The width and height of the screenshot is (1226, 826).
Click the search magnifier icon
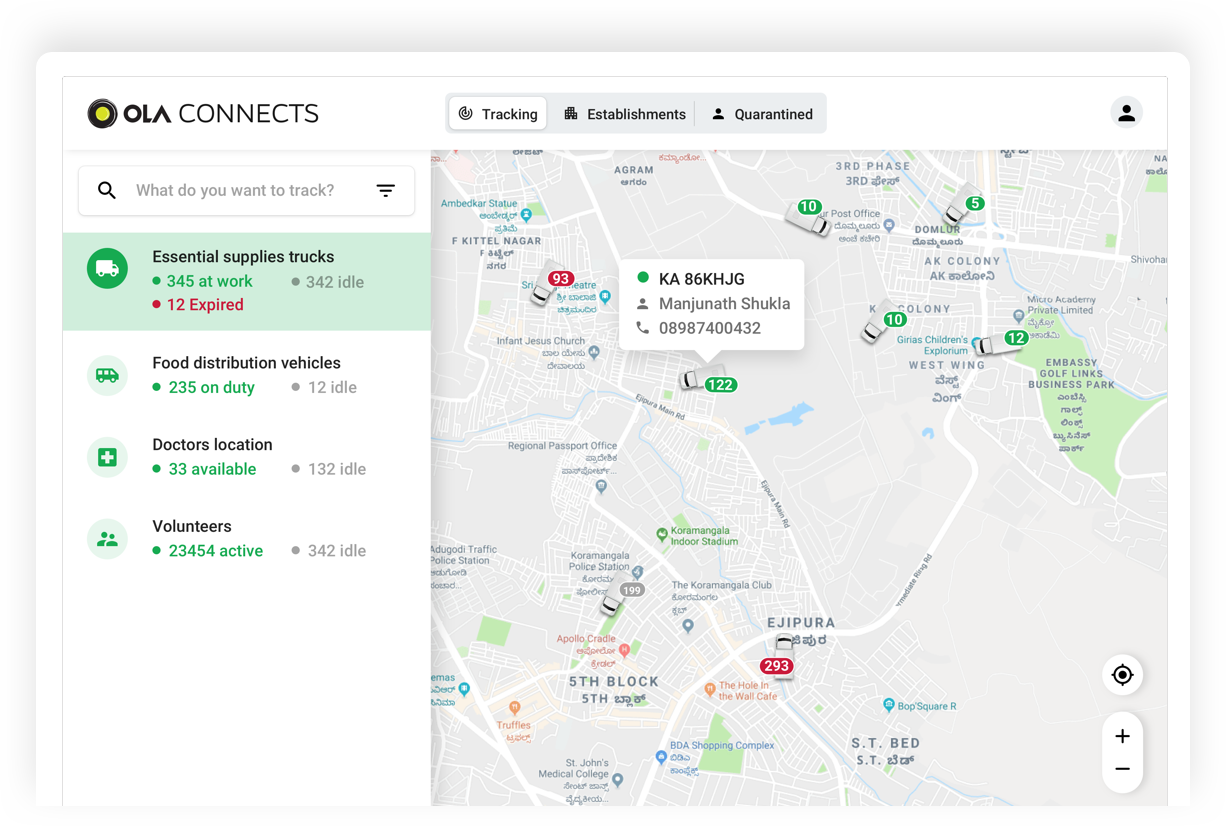point(107,190)
